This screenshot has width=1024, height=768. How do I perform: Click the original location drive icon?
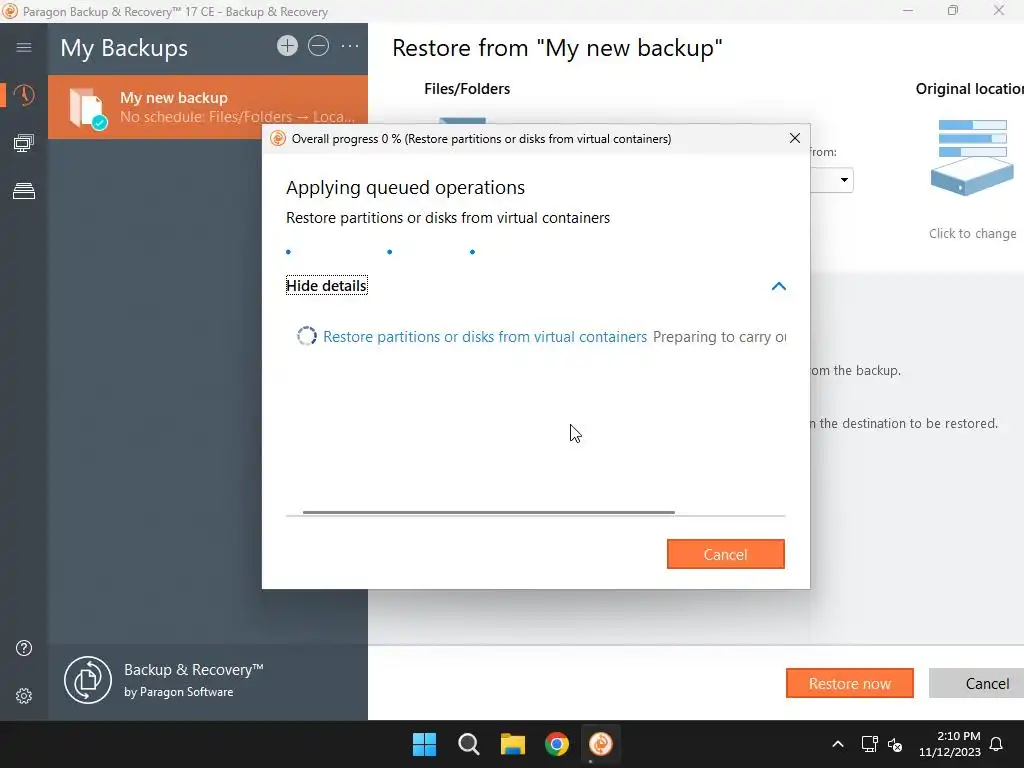tap(972, 157)
